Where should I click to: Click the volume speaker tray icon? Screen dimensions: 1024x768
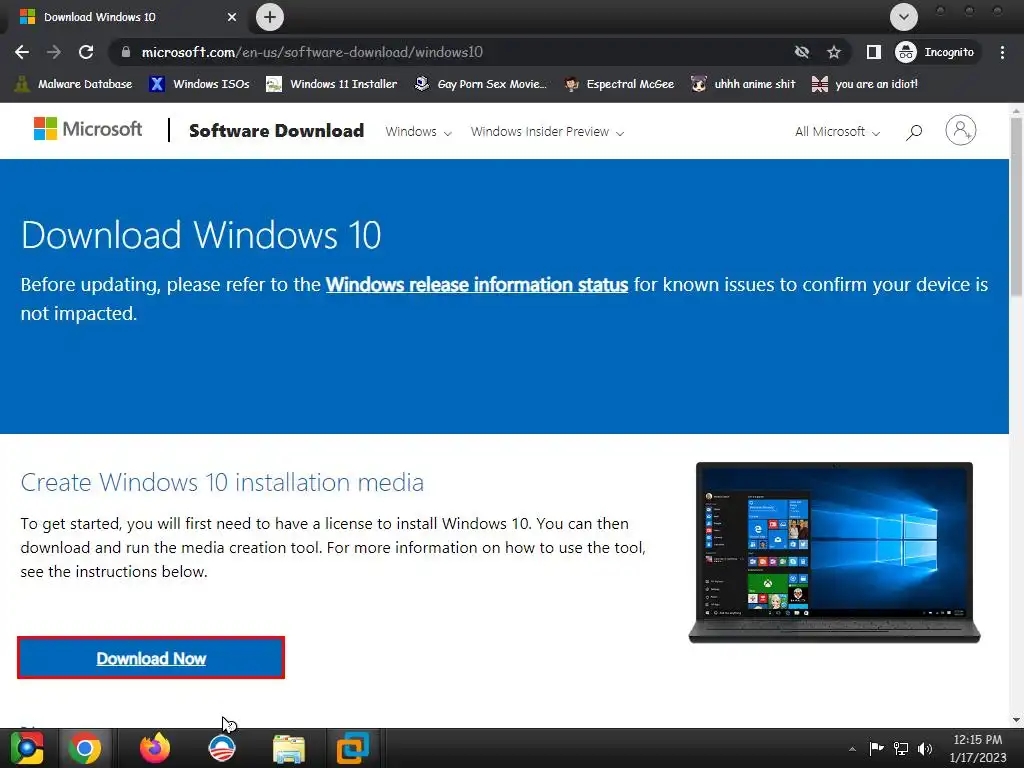pyautogui.click(x=925, y=748)
